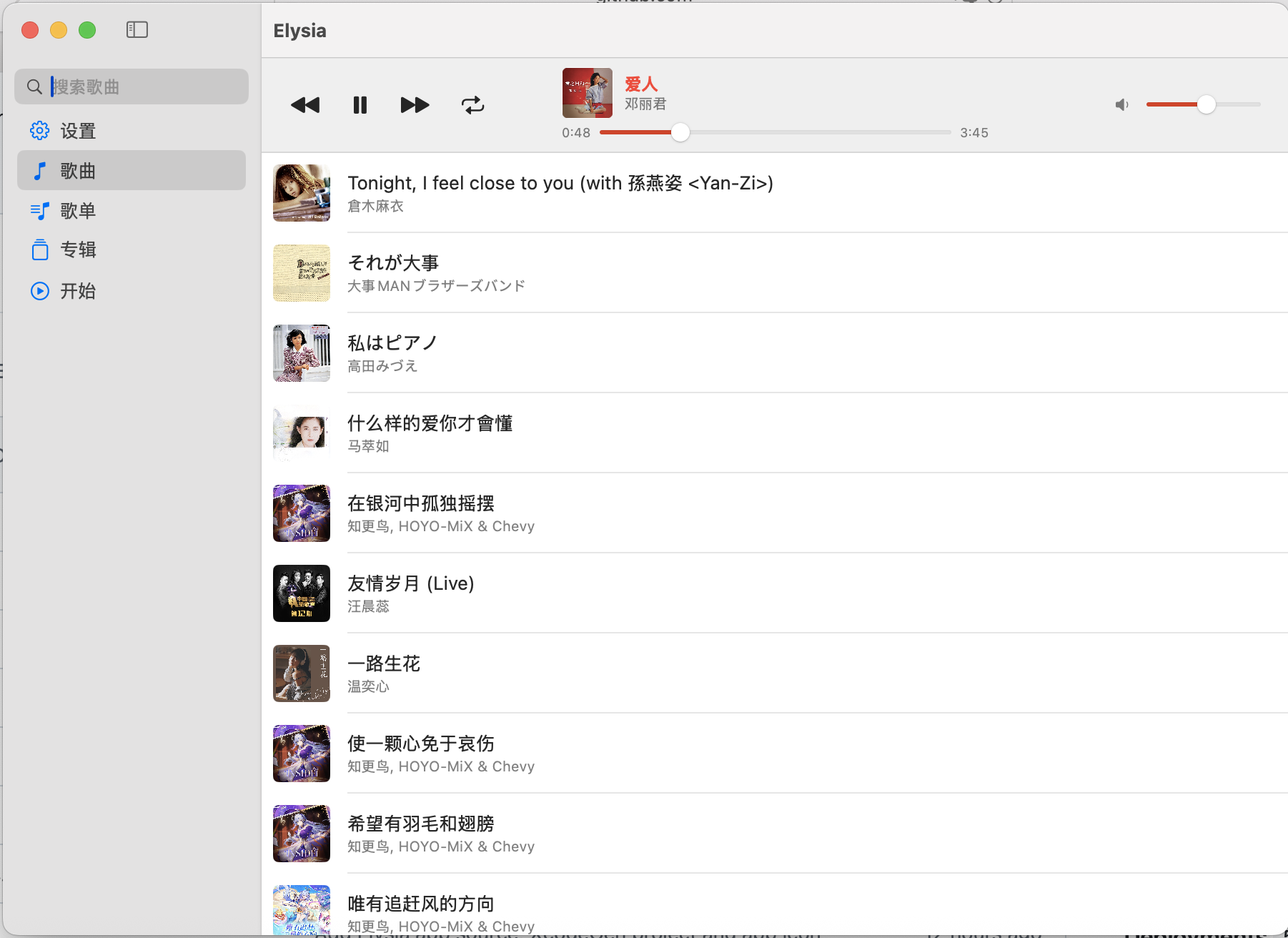This screenshot has width=1288, height=938.
Task: Click the search magnifier icon
Action: point(34,87)
